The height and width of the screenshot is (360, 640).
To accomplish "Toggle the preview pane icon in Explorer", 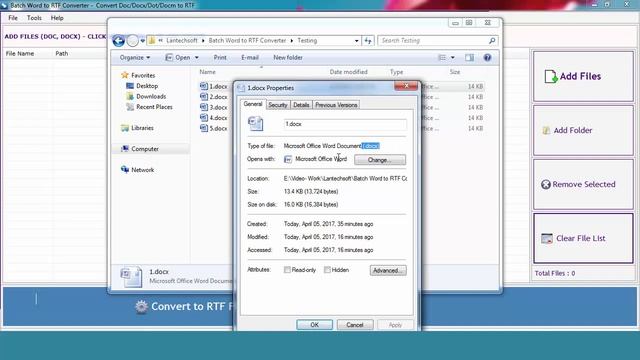I will [x=469, y=58].
